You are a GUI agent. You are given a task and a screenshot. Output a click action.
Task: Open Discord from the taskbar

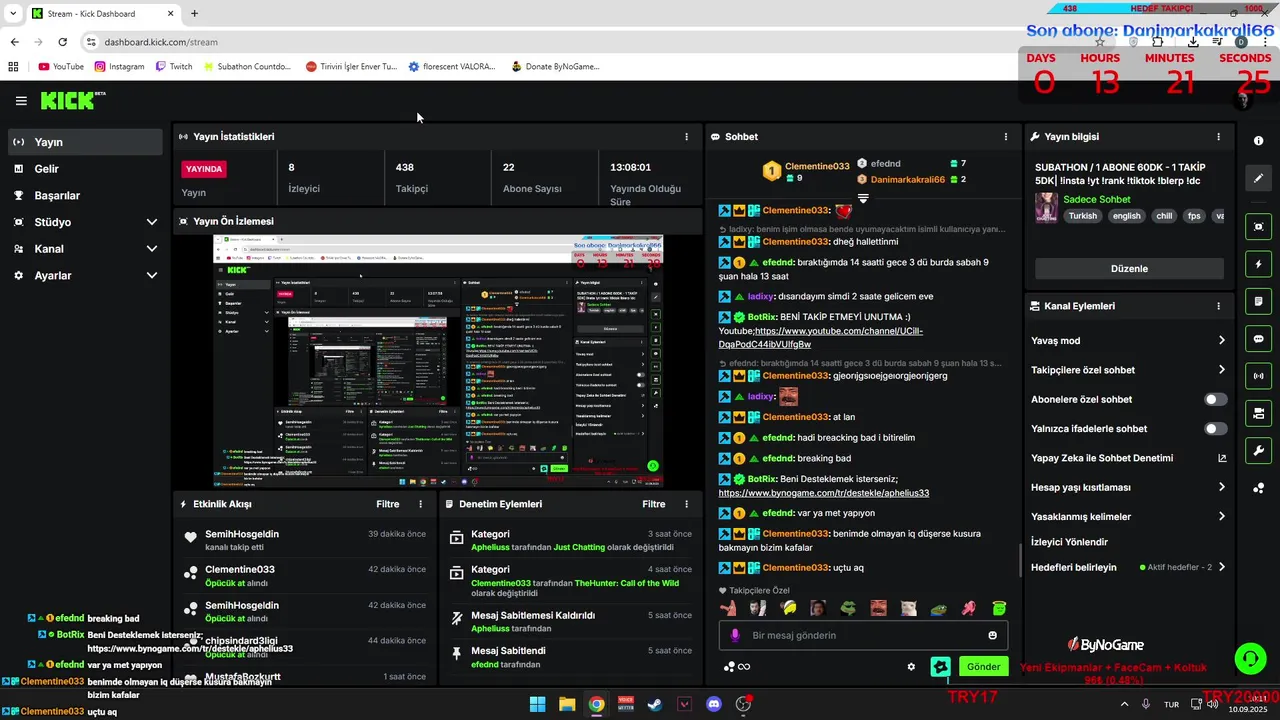point(714,704)
